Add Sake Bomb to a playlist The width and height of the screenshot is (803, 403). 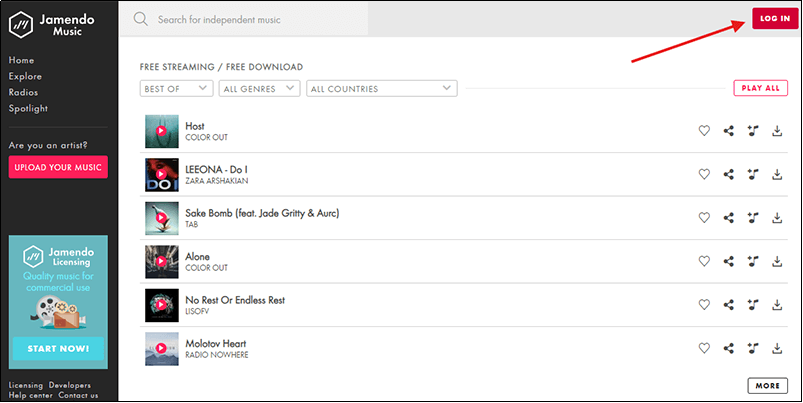(753, 217)
